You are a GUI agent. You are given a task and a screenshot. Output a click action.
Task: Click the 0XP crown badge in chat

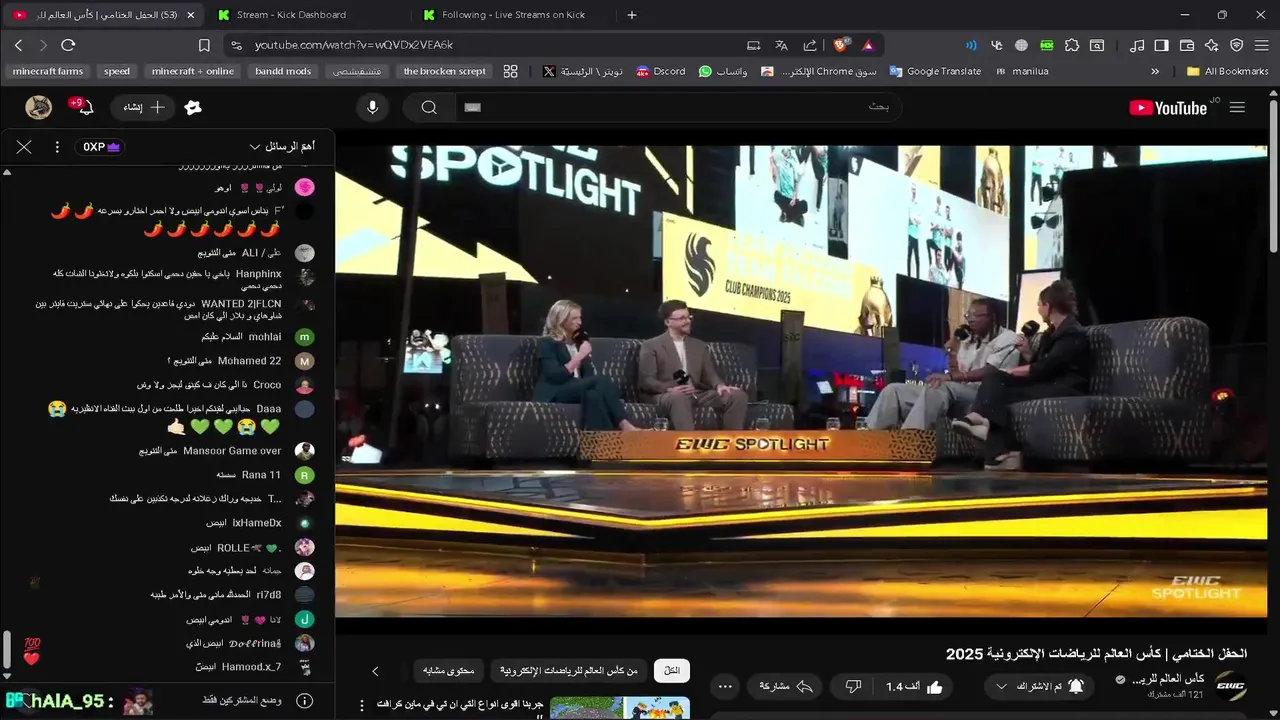(x=101, y=147)
